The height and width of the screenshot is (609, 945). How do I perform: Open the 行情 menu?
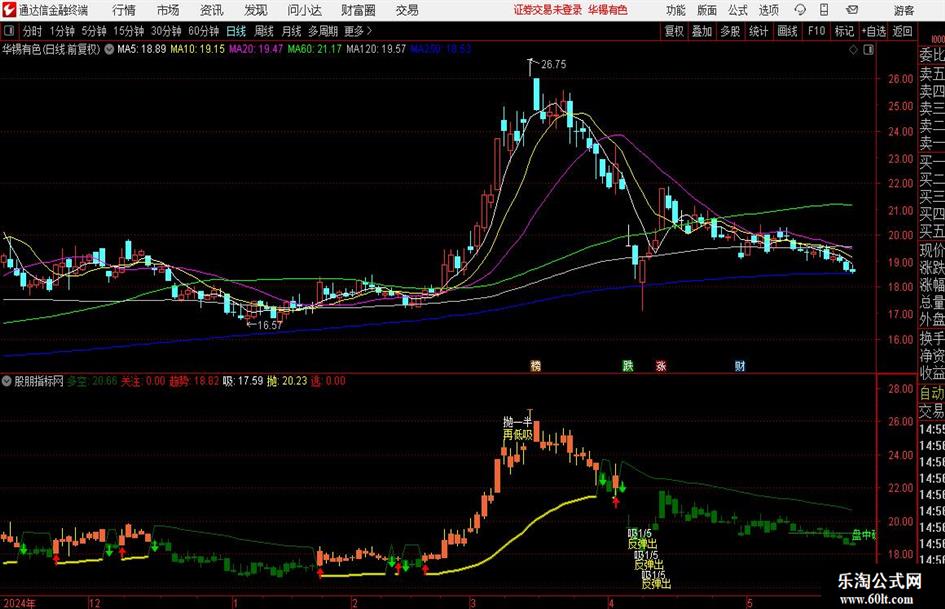point(124,10)
